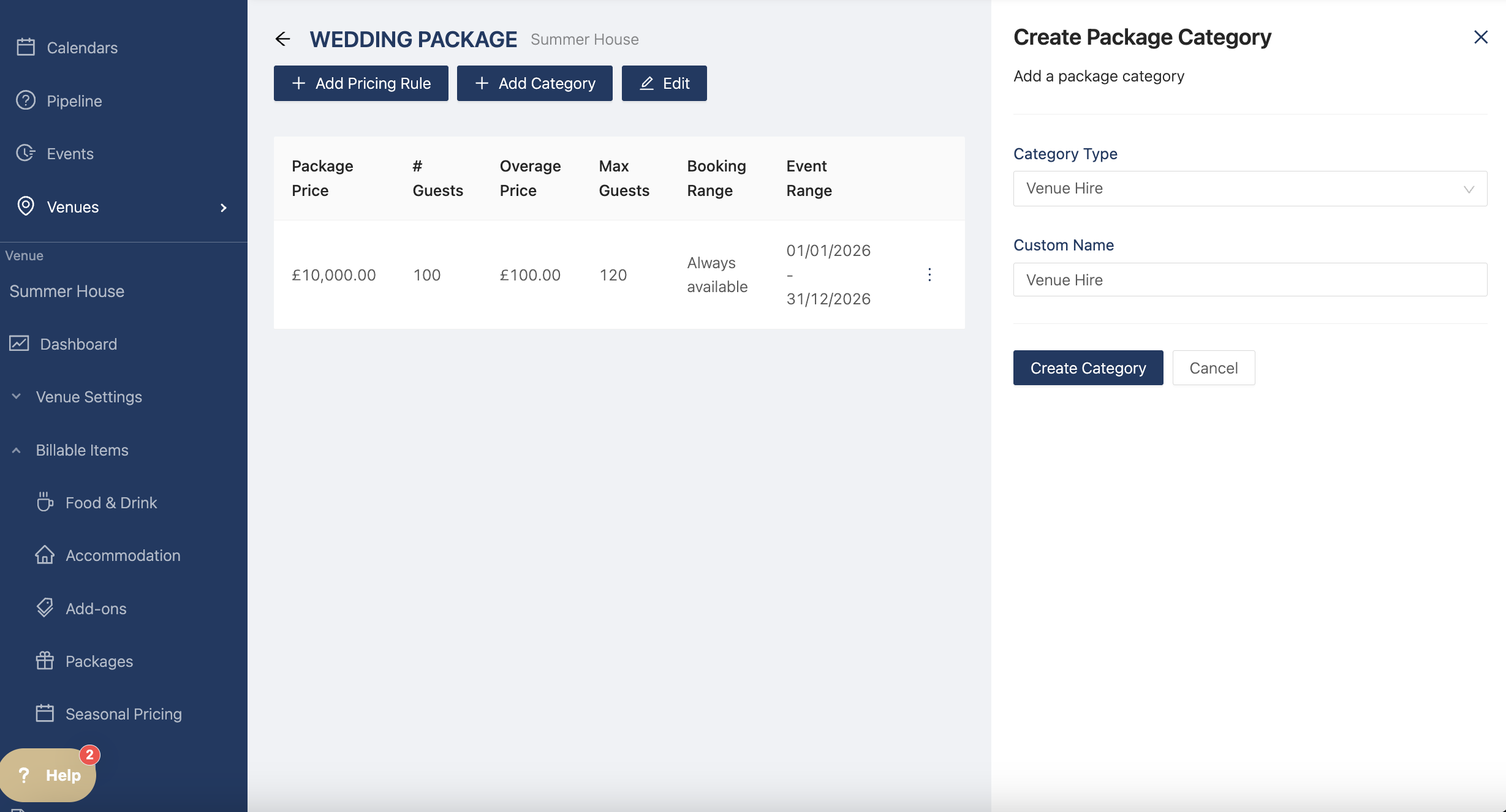Click the Calendars calendar icon
1506x812 pixels.
(26, 47)
